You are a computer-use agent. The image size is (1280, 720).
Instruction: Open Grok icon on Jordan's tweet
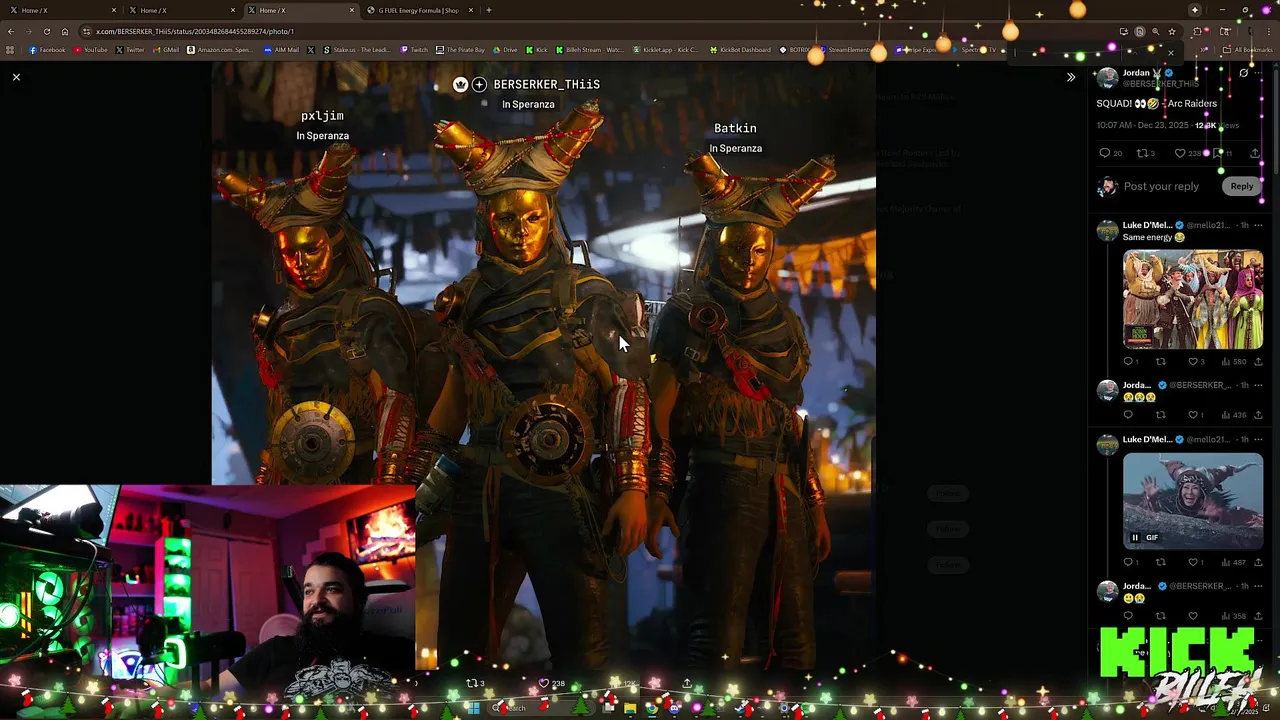click(1243, 73)
